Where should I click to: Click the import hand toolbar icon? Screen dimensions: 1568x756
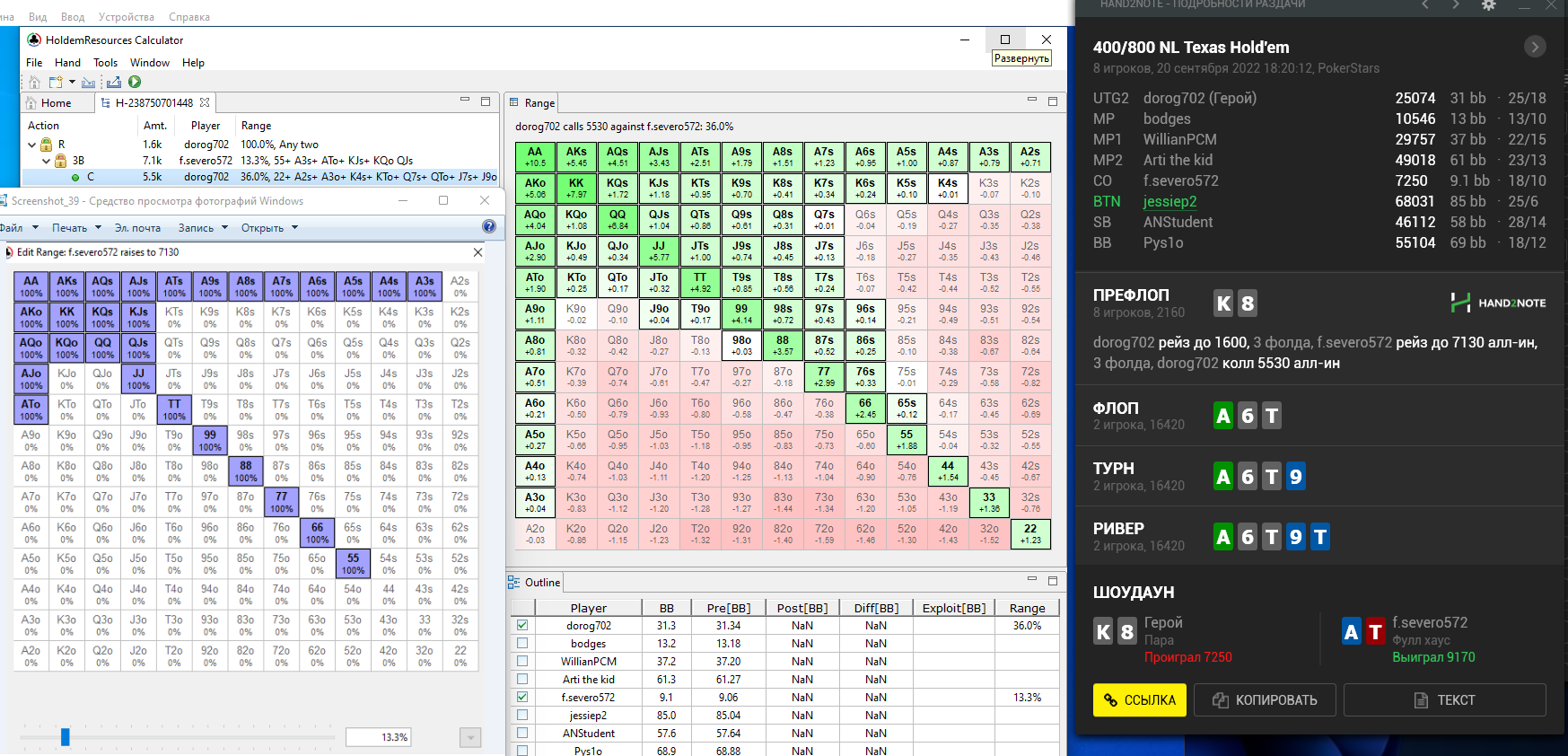click(x=88, y=82)
